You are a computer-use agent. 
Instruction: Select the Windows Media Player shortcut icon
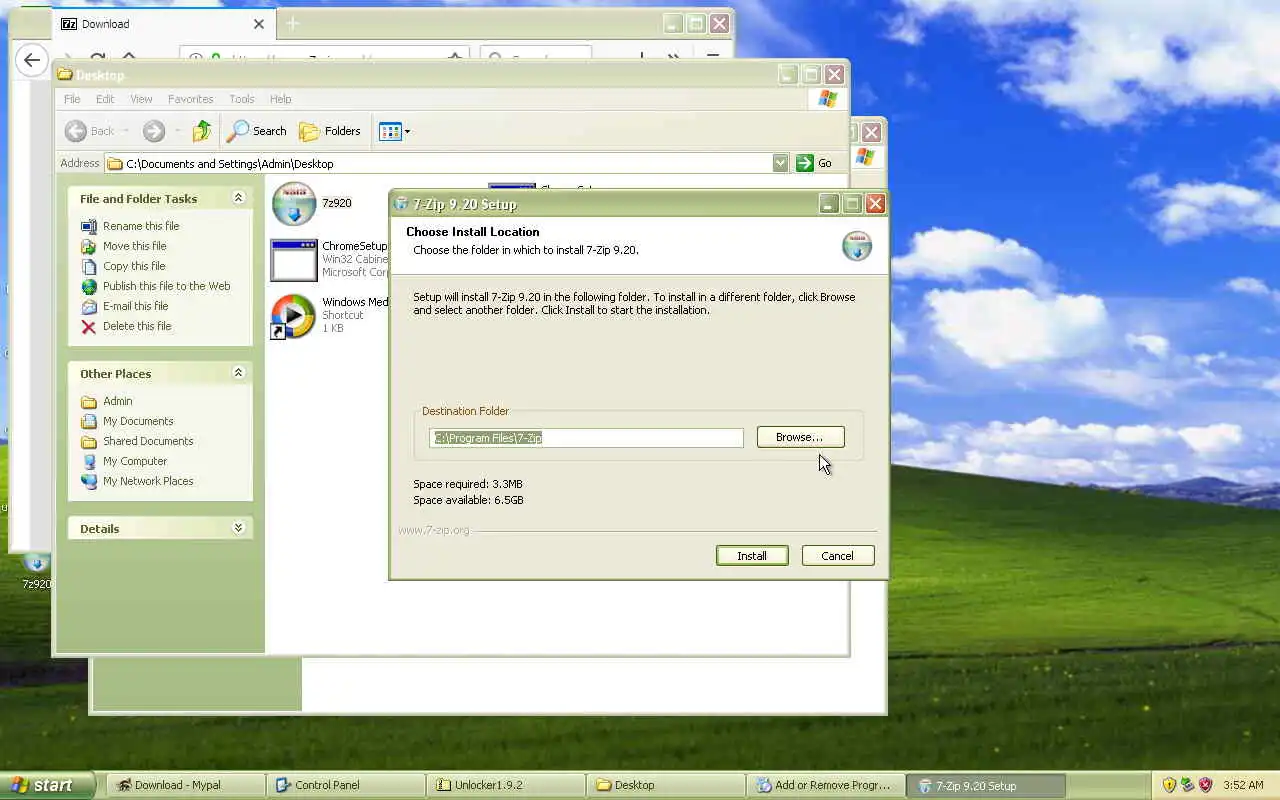[x=293, y=316]
